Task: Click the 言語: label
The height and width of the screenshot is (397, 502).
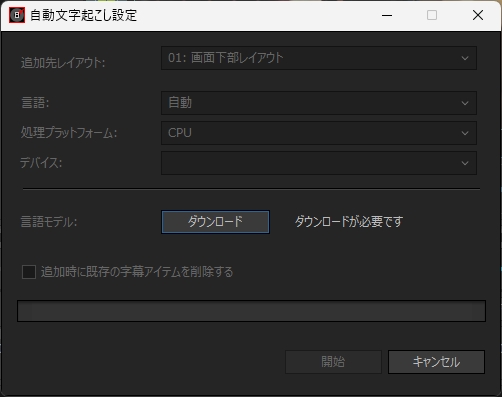Action: [x=35, y=103]
